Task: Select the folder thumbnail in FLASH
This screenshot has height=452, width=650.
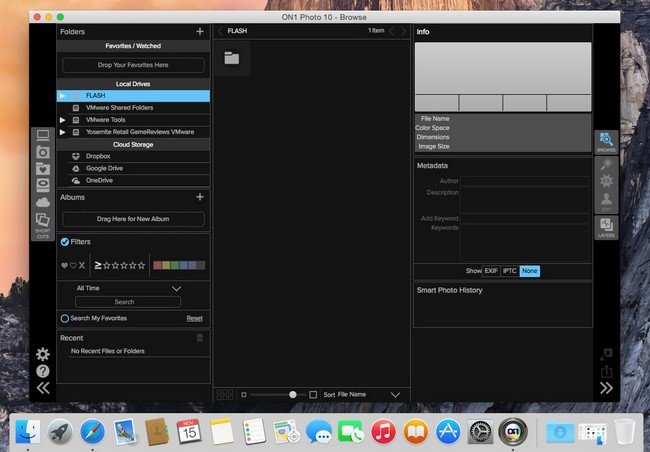Action: coord(232,58)
